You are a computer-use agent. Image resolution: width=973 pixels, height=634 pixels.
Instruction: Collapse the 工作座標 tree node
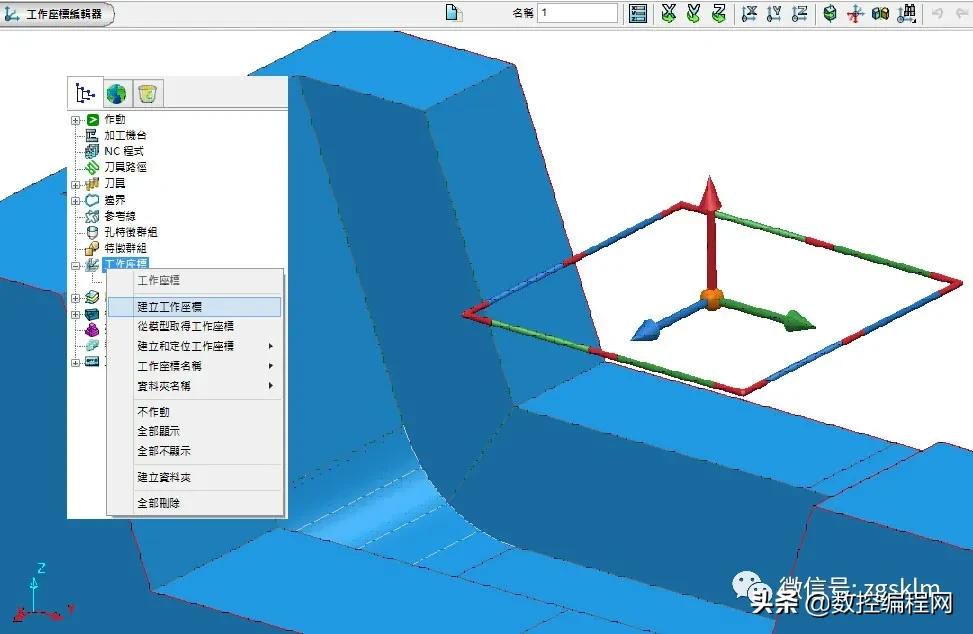(x=75, y=266)
